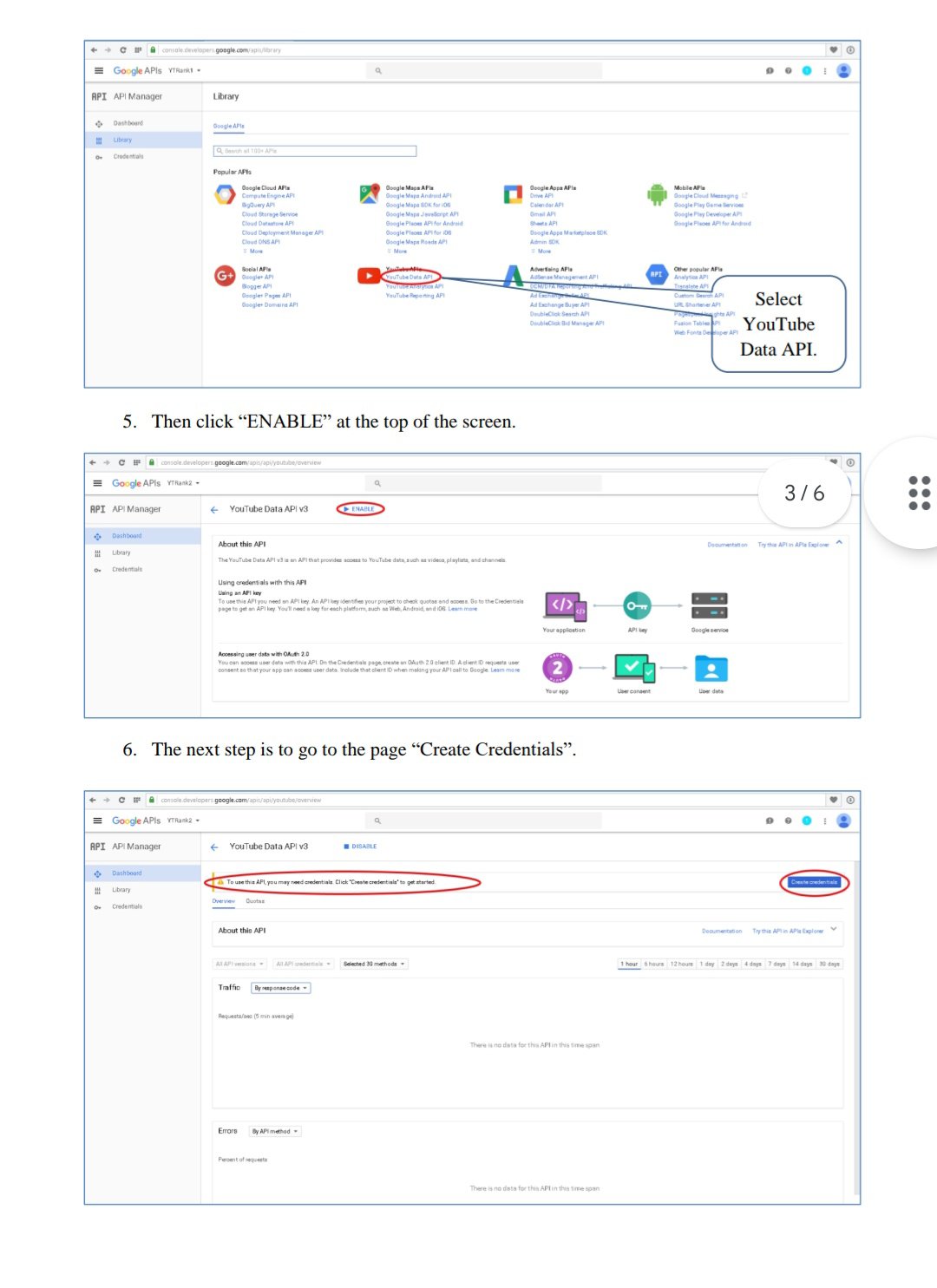Open the 'By response code' Traffic dropdown
Viewport: 937px width, 1288px height.
point(280,988)
